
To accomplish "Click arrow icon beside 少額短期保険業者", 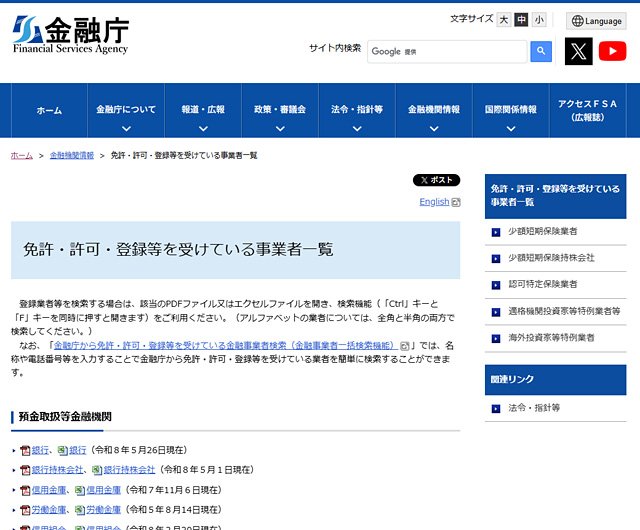I will pyautogui.click(x=496, y=232).
